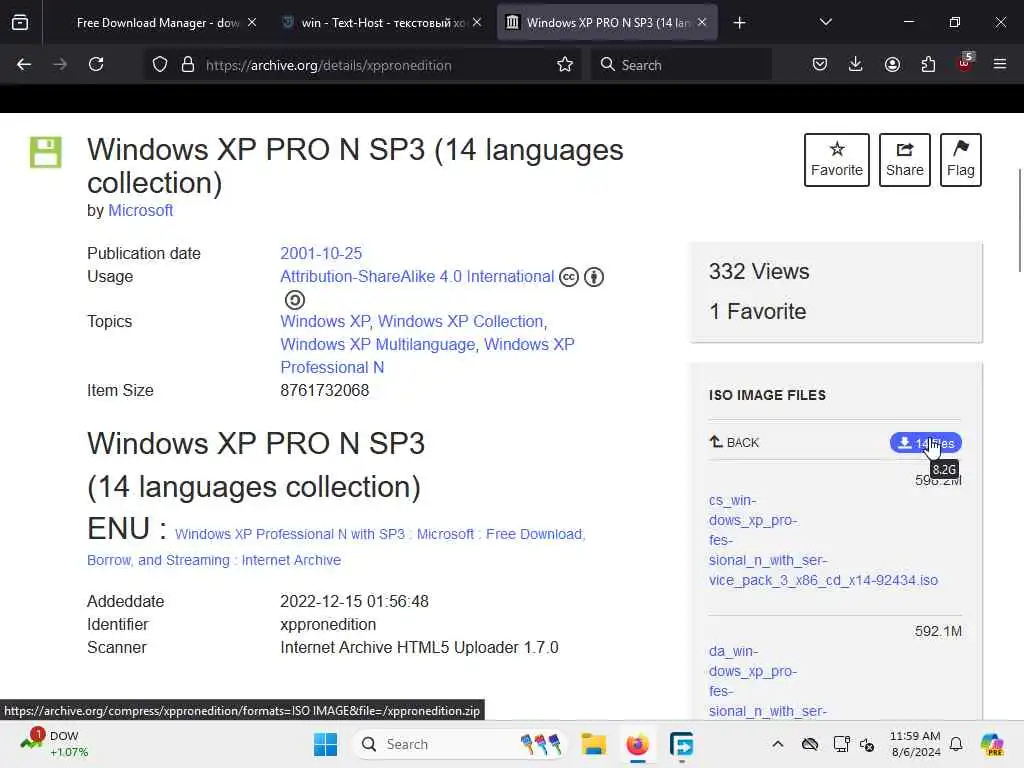Open the notifications bell
This screenshot has height=768, width=1024.
(956, 744)
